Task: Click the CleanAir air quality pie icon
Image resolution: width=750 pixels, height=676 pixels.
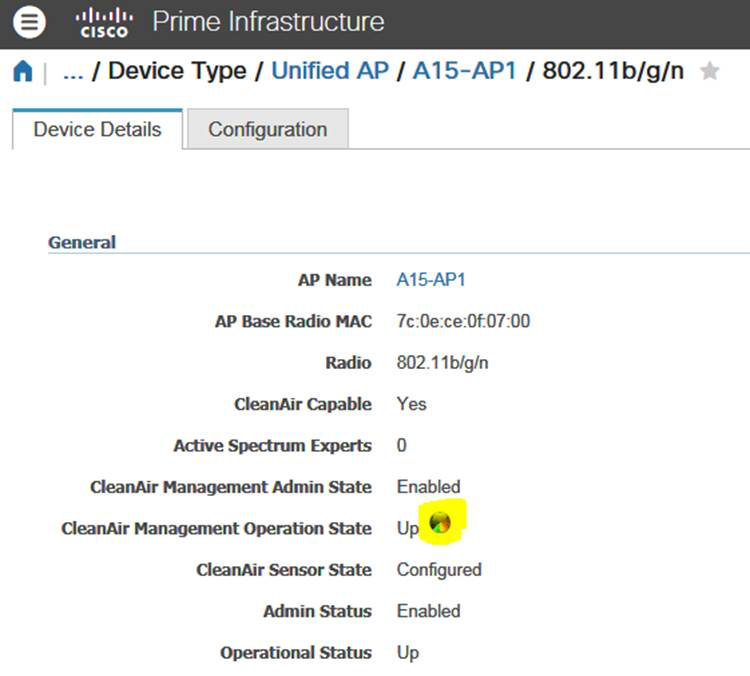Action: [440, 522]
